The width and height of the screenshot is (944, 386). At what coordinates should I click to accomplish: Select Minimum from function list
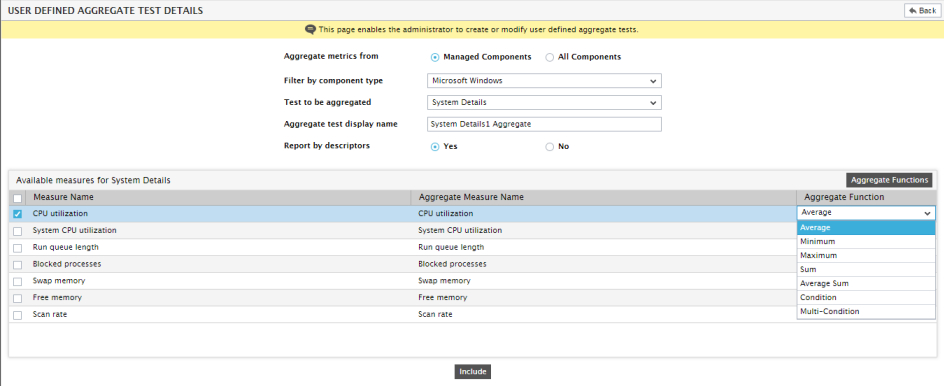(866, 241)
